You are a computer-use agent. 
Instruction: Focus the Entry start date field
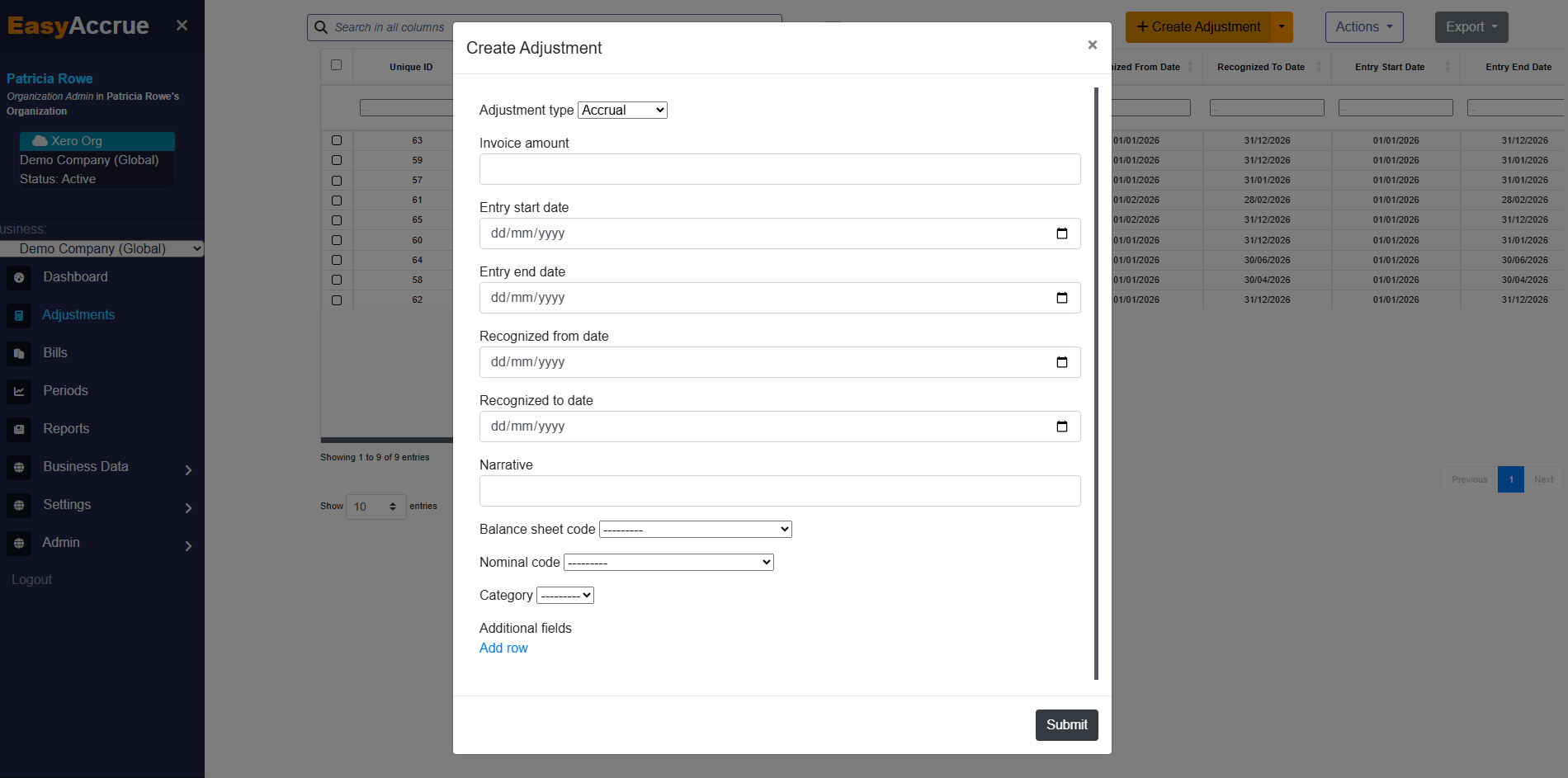(x=780, y=233)
